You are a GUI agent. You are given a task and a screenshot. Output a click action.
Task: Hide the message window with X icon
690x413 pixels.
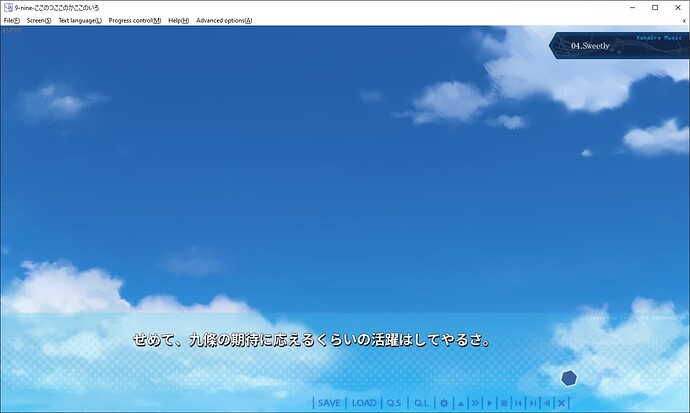point(562,403)
